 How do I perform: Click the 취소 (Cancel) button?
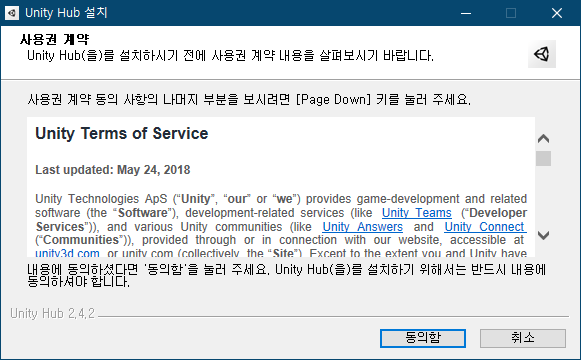[x=523, y=338]
